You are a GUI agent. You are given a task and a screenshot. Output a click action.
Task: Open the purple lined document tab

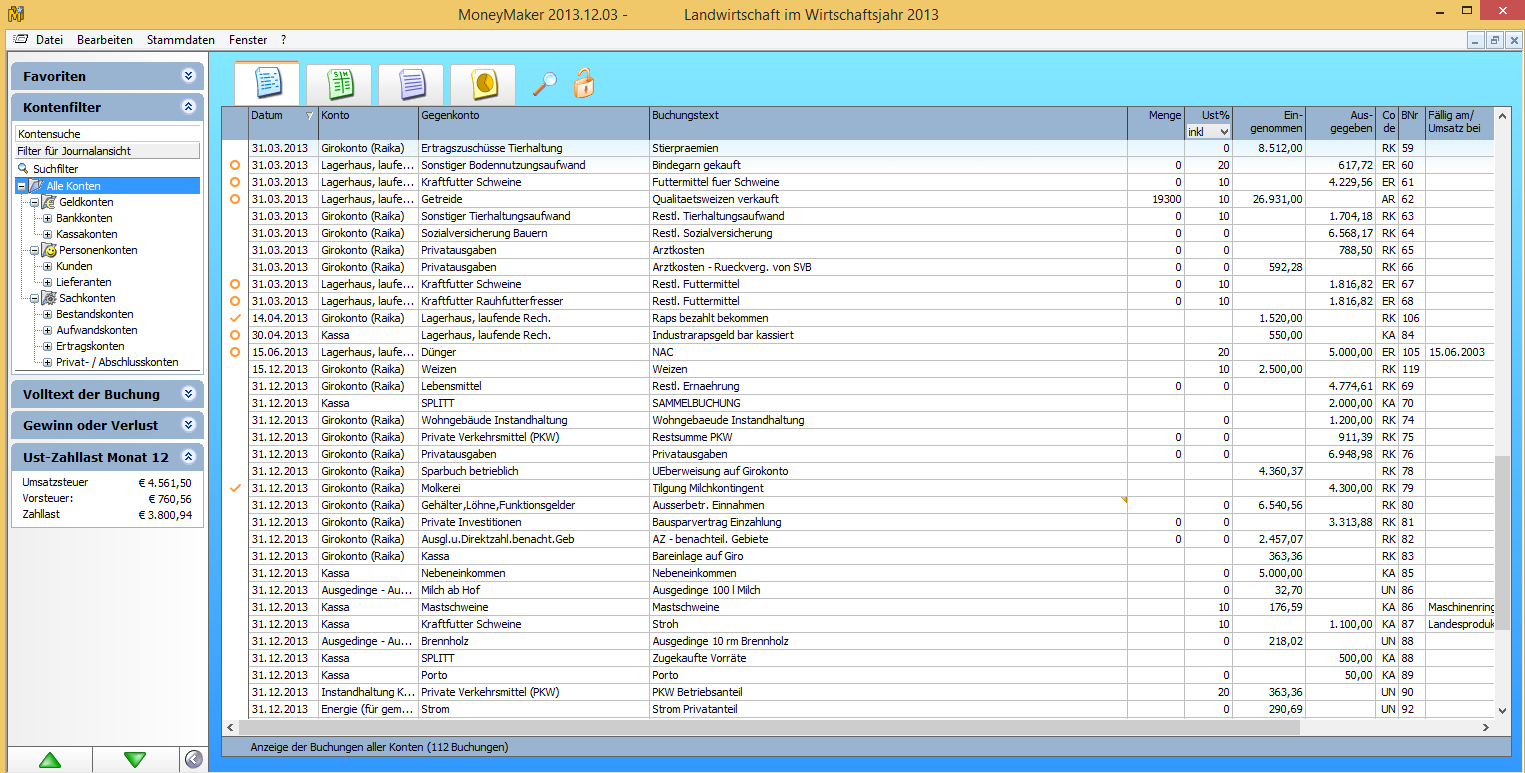pyautogui.click(x=411, y=84)
